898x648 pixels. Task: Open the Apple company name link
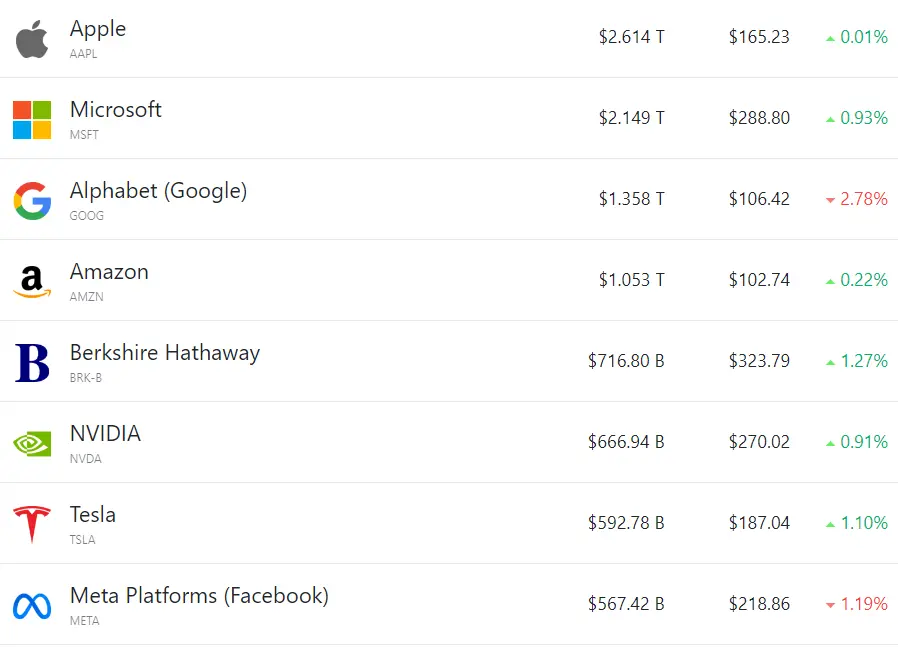point(98,29)
